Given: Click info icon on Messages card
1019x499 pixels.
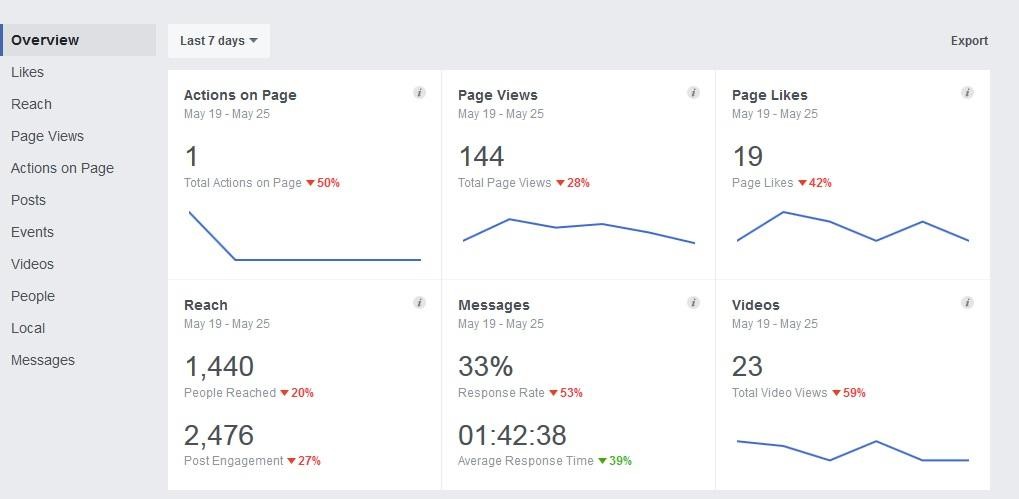Looking at the screenshot, I should click(693, 303).
